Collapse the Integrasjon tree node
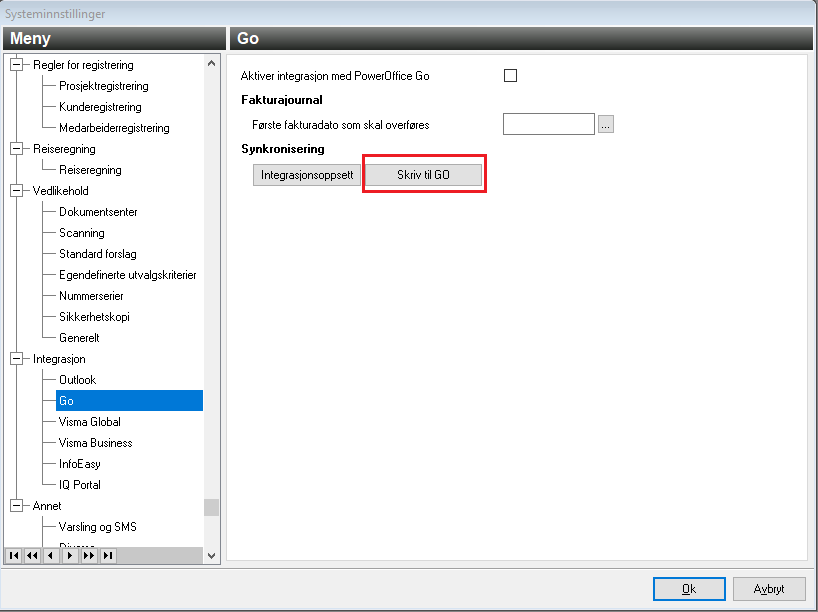 [x=17, y=358]
